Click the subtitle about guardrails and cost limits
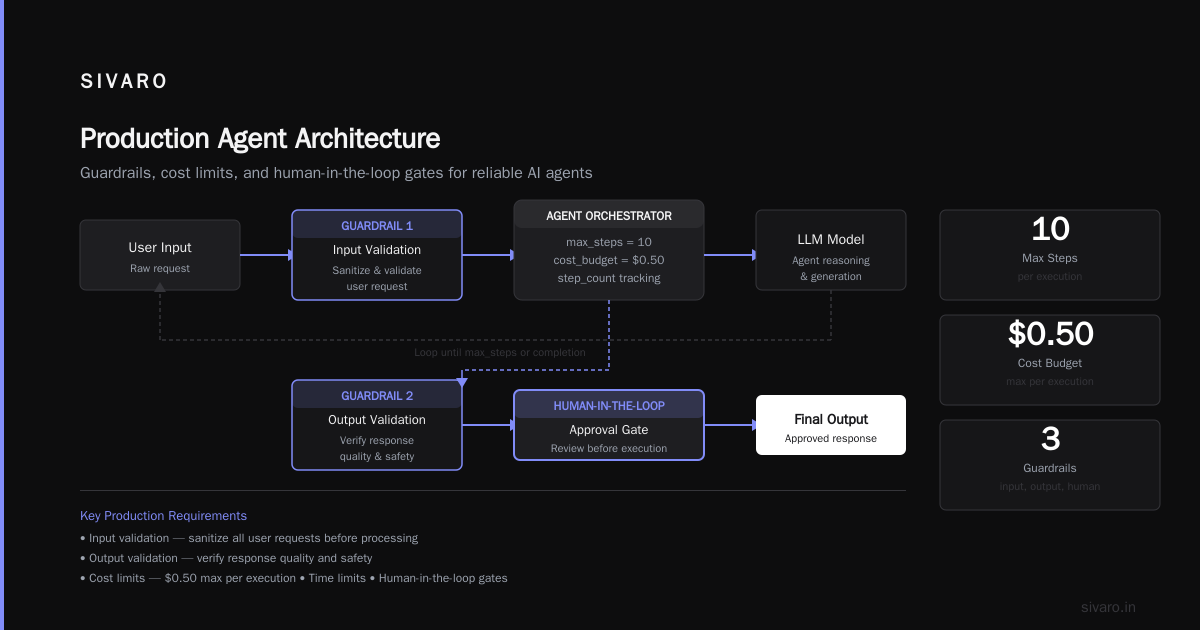The image size is (1200, 630). (x=336, y=173)
